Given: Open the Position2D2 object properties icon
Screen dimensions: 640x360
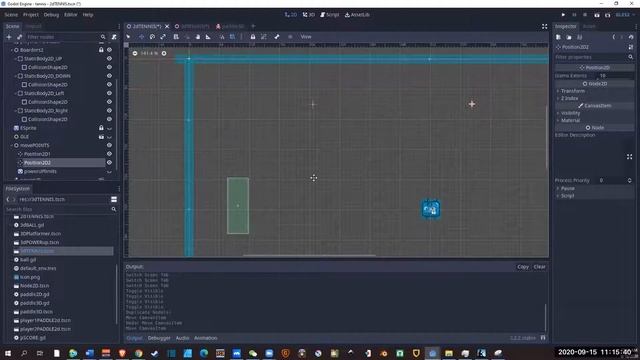Looking at the screenshot, I should [631, 47].
